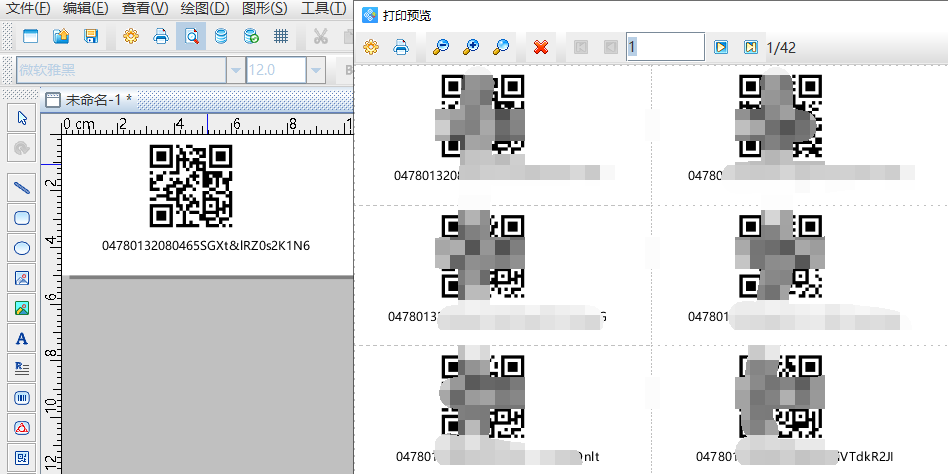Open the 编辑(E) menu

[x=85, y=8]
